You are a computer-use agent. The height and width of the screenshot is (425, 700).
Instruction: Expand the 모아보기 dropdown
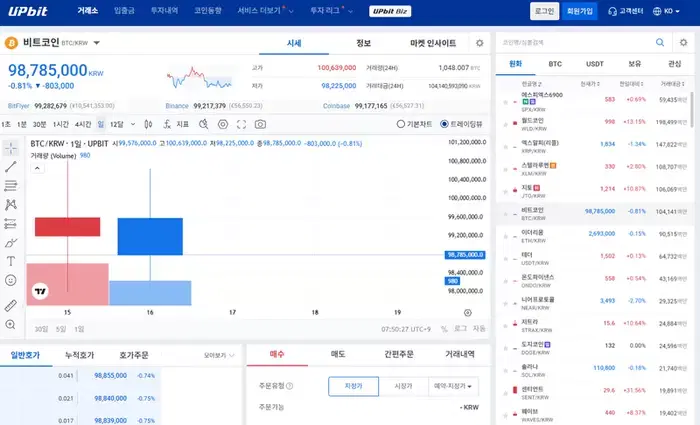tap(219, 355)
